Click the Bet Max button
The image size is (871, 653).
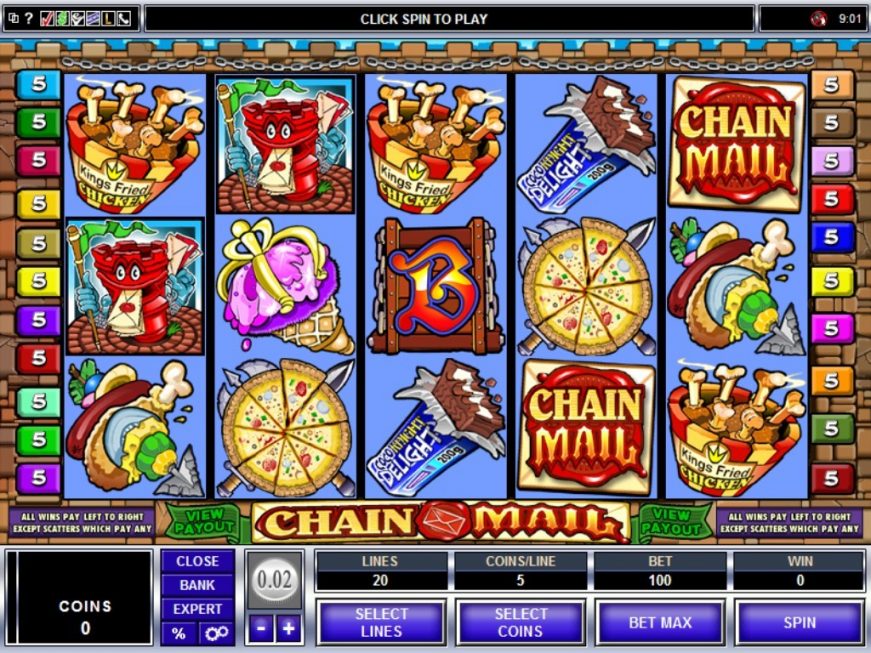(660, 622)
